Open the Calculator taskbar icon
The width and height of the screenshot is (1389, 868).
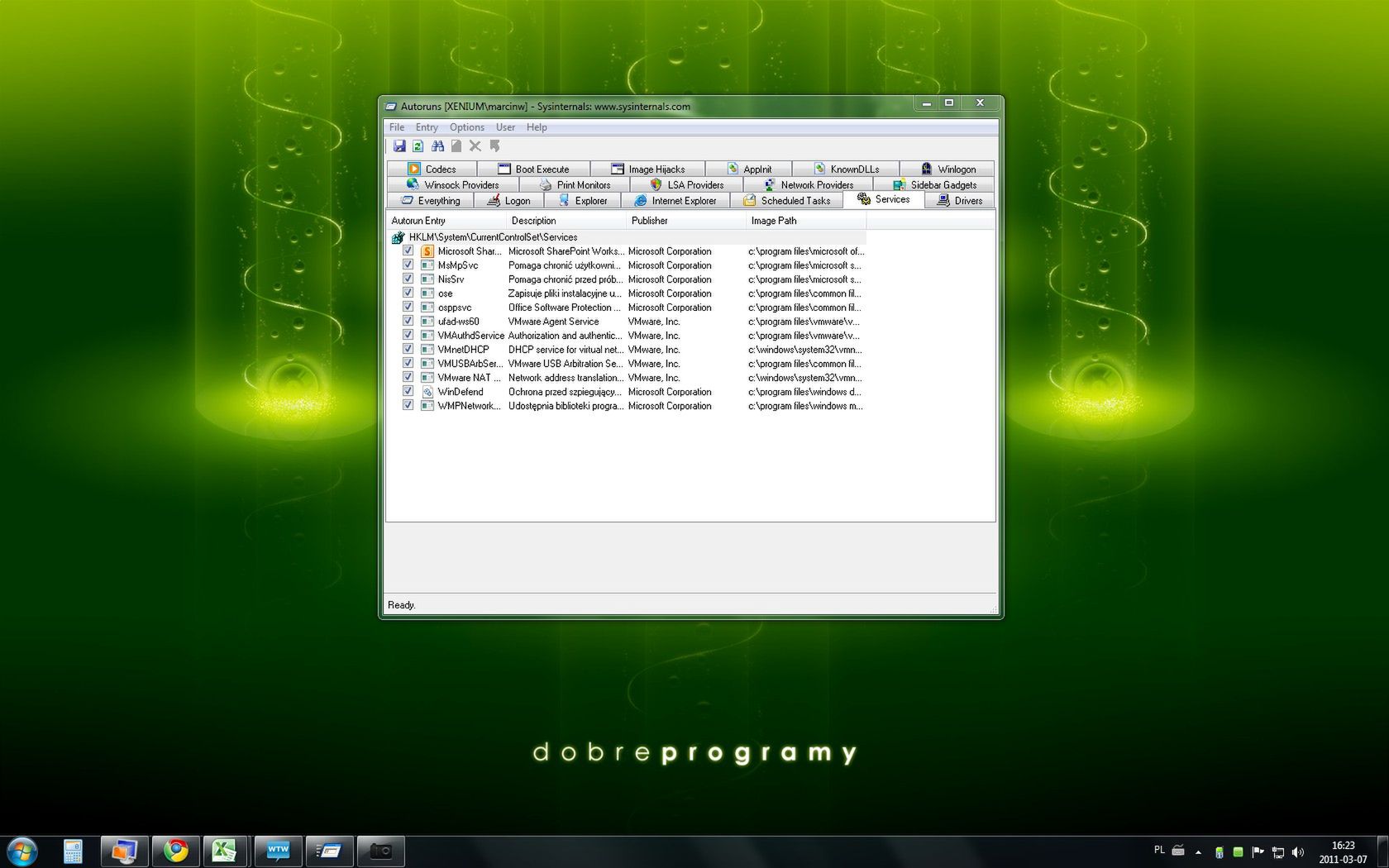[x=73, y=851]
